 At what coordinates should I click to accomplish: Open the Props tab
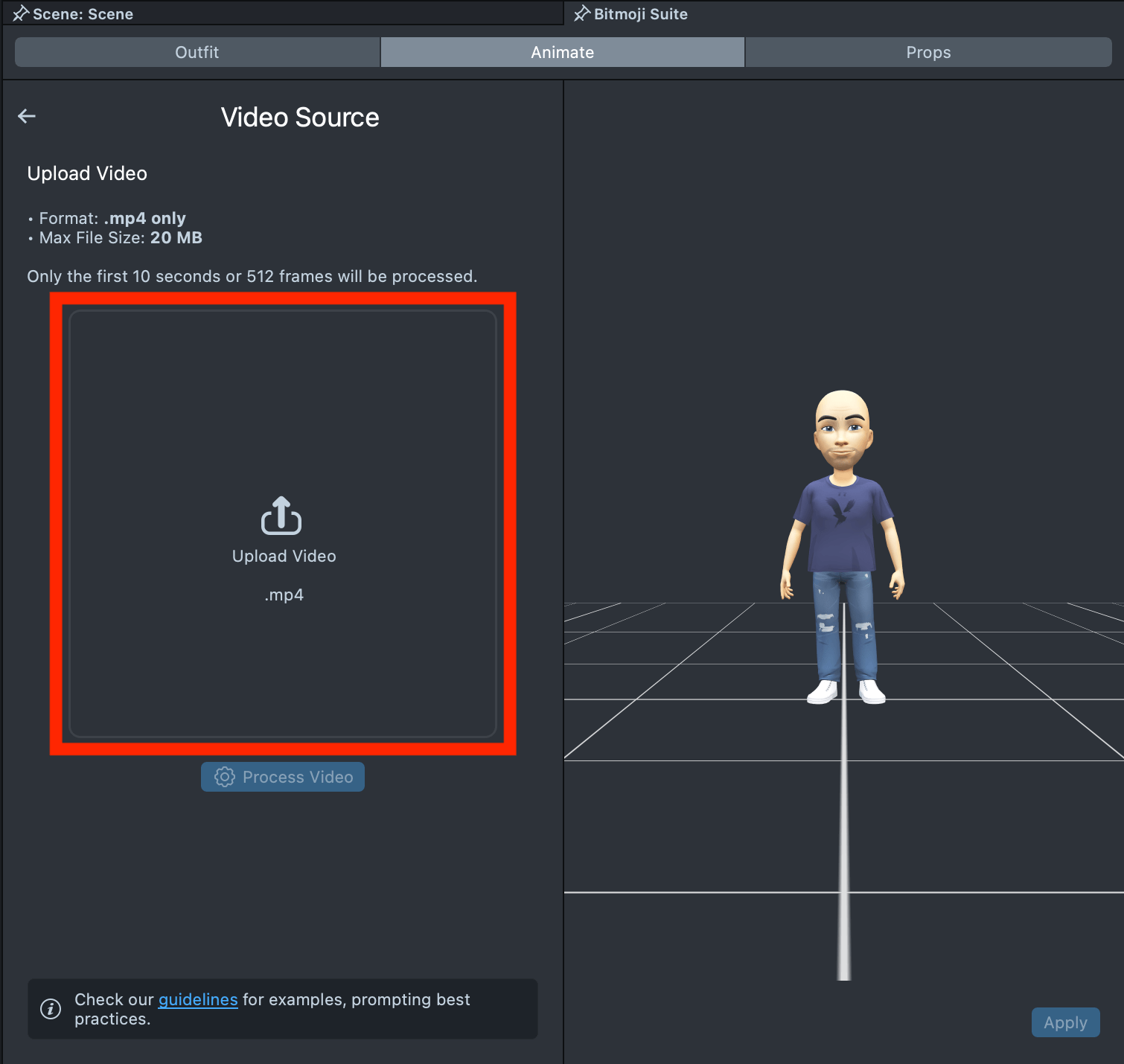pos(928,52)
